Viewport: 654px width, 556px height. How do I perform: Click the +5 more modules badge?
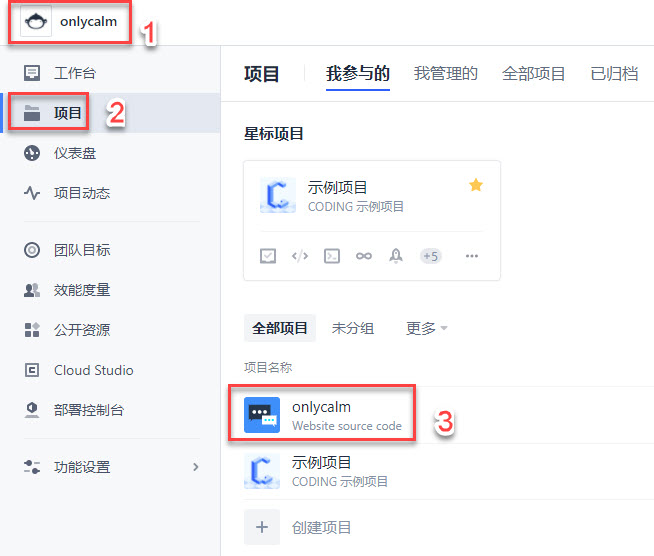tap(430, 256)
